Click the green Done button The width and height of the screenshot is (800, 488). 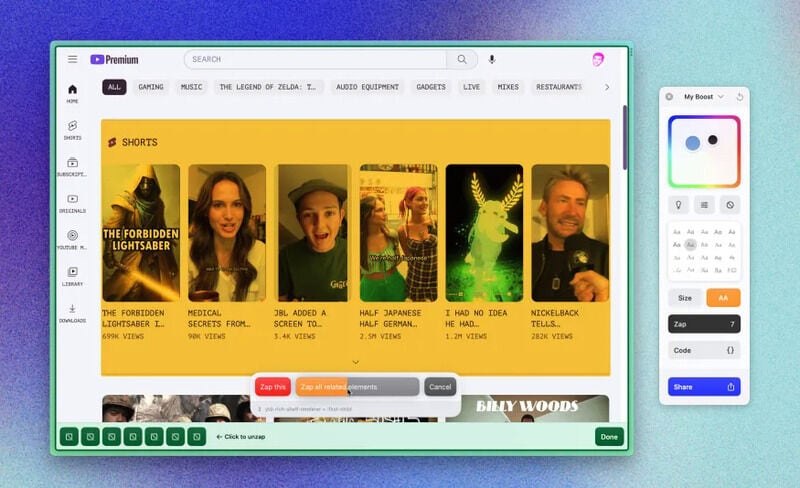pyautogui.click(x=609, y=436)
